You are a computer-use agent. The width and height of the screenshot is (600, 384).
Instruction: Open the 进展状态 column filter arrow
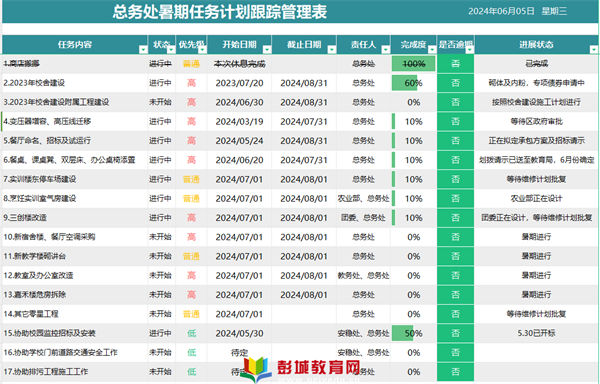[593, 49]
